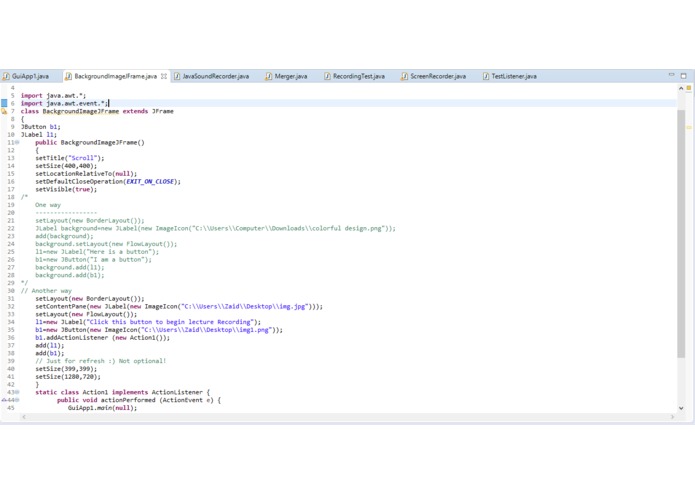Click the "JLabel l1;" declaration
695x494 pixels.
point(39,135)
